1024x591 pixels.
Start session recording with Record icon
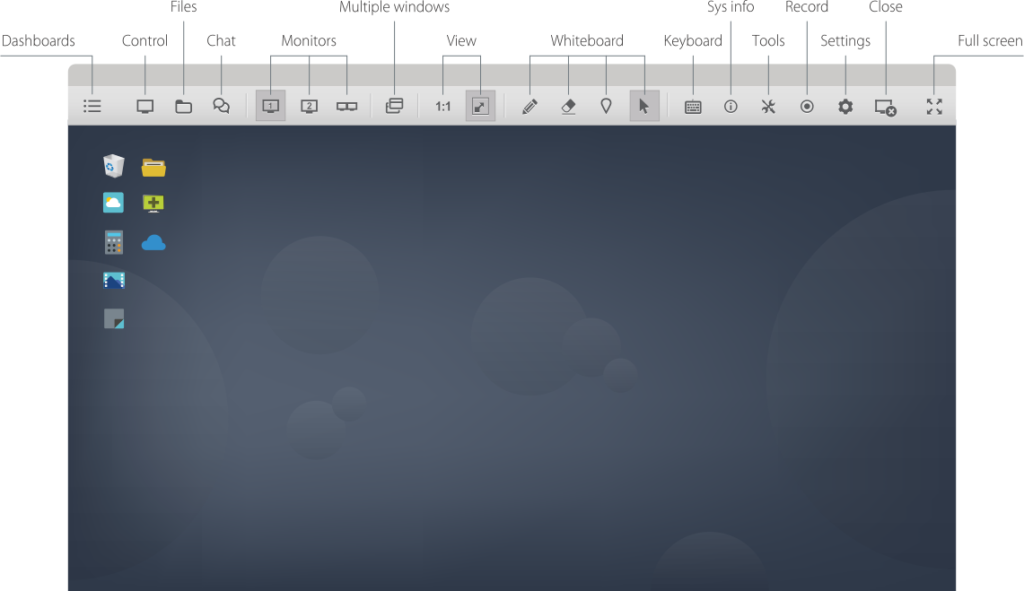pyautogui.click(x=807, y=106)
